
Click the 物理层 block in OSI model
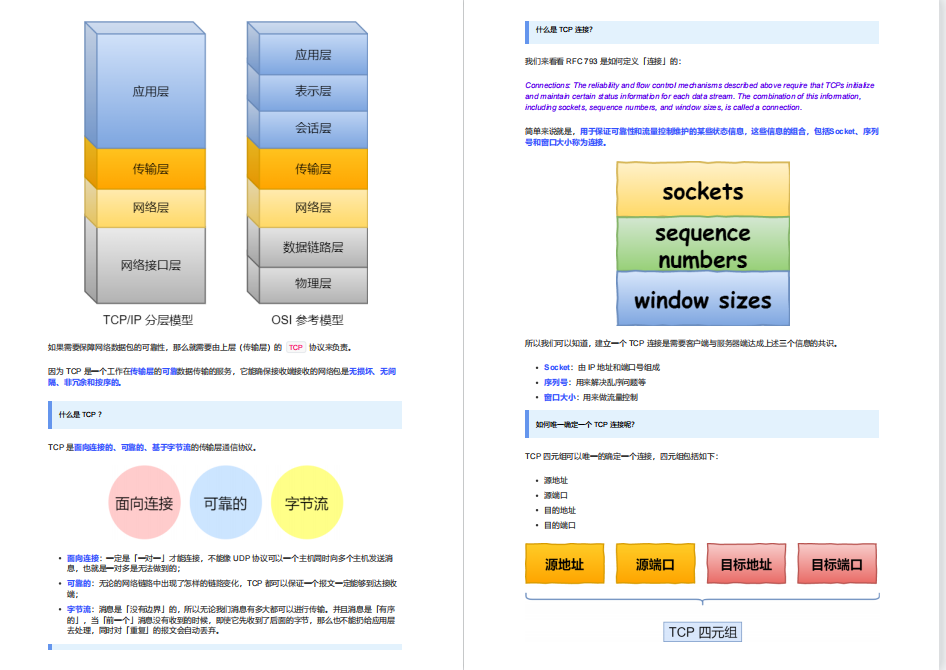pyautogui.click(x=313, y=283)
